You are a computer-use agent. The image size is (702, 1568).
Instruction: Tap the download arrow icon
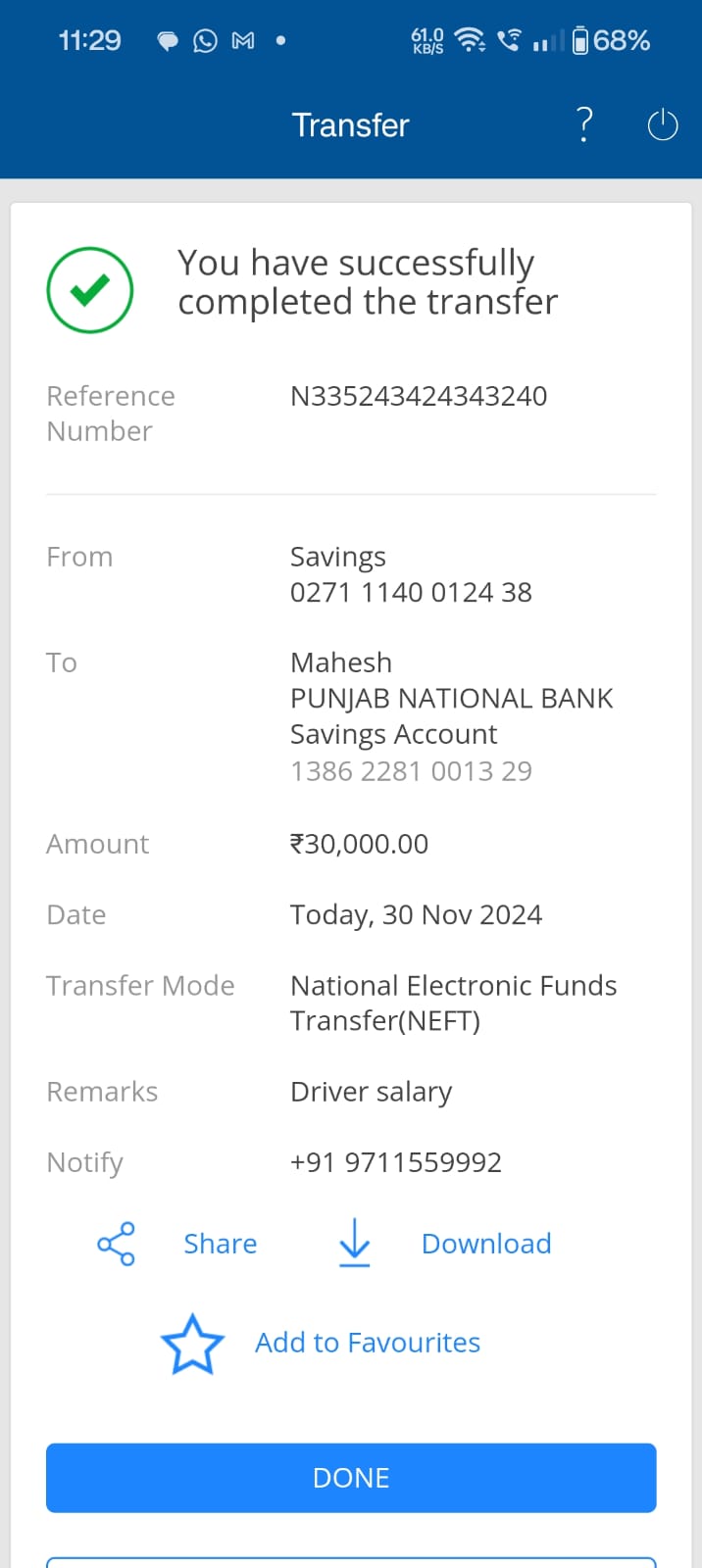pos(354,1243)
